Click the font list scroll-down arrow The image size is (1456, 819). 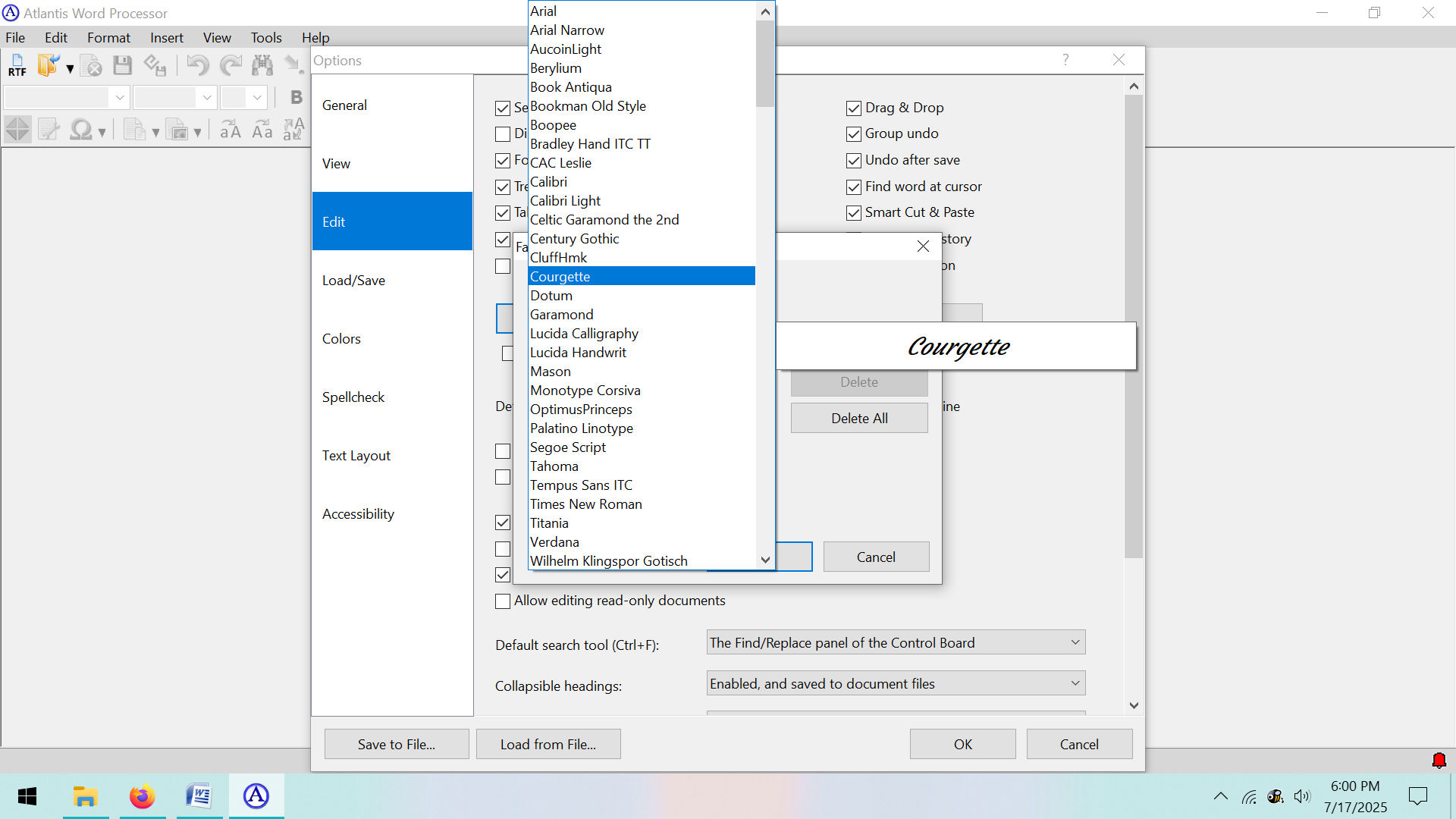tap(765, 560)
